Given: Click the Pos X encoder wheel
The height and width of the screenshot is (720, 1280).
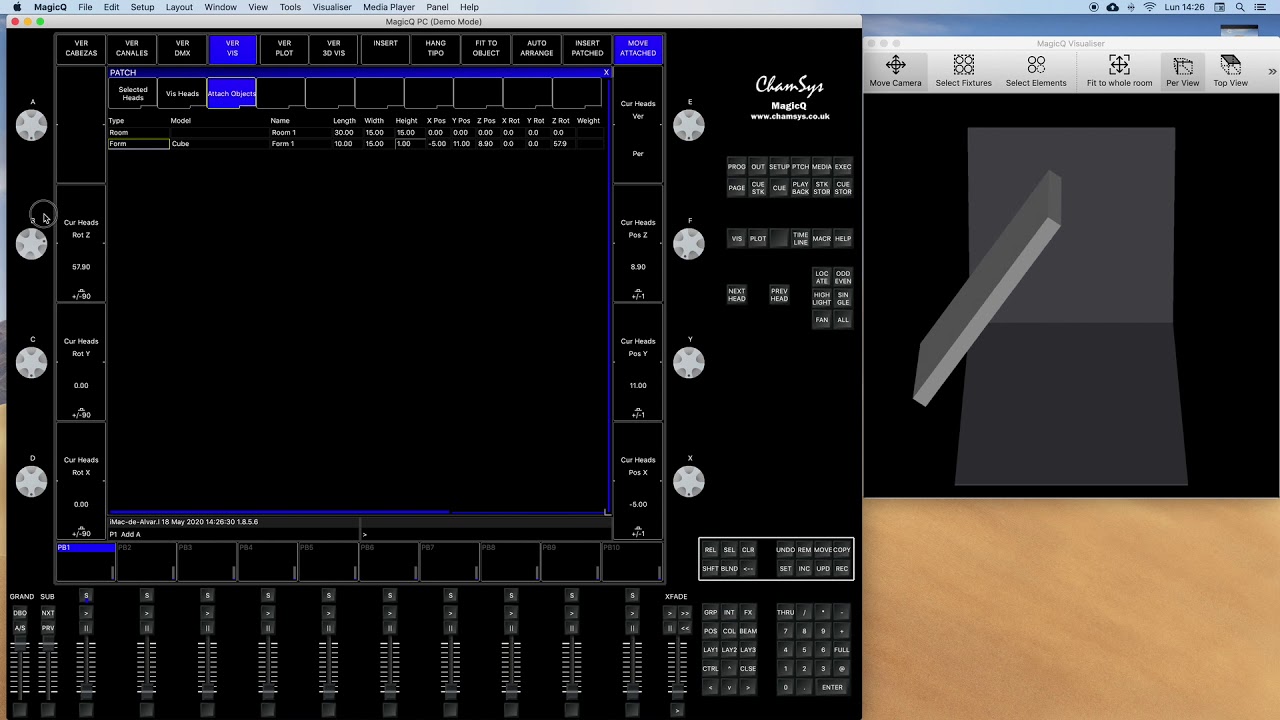Looking at the screenshot, I should (688, 482).
